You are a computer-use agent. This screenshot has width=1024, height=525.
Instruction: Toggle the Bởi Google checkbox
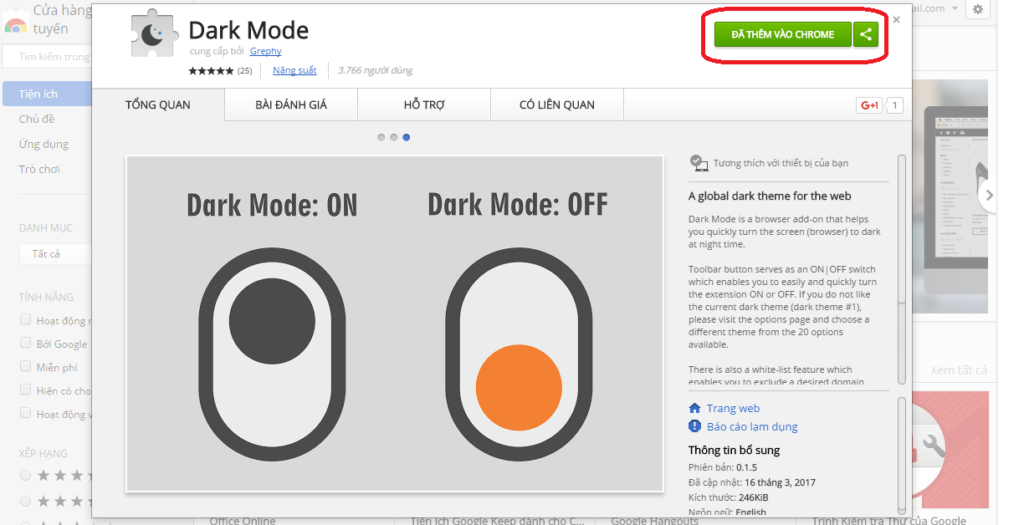[x=25, y=343]
